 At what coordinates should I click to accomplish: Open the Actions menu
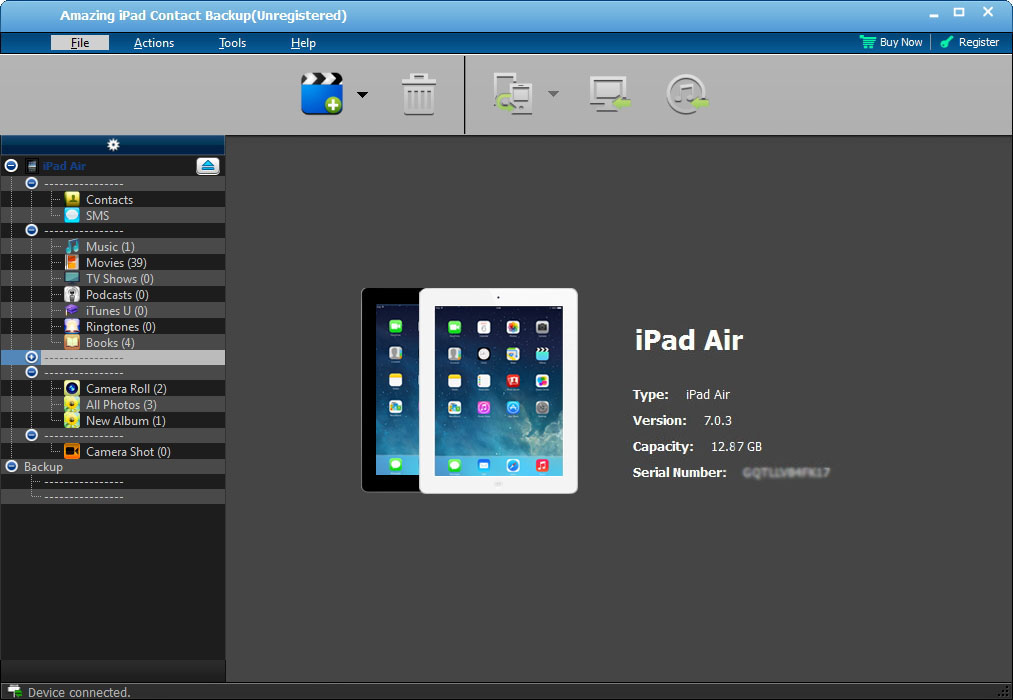pos(154,43)
